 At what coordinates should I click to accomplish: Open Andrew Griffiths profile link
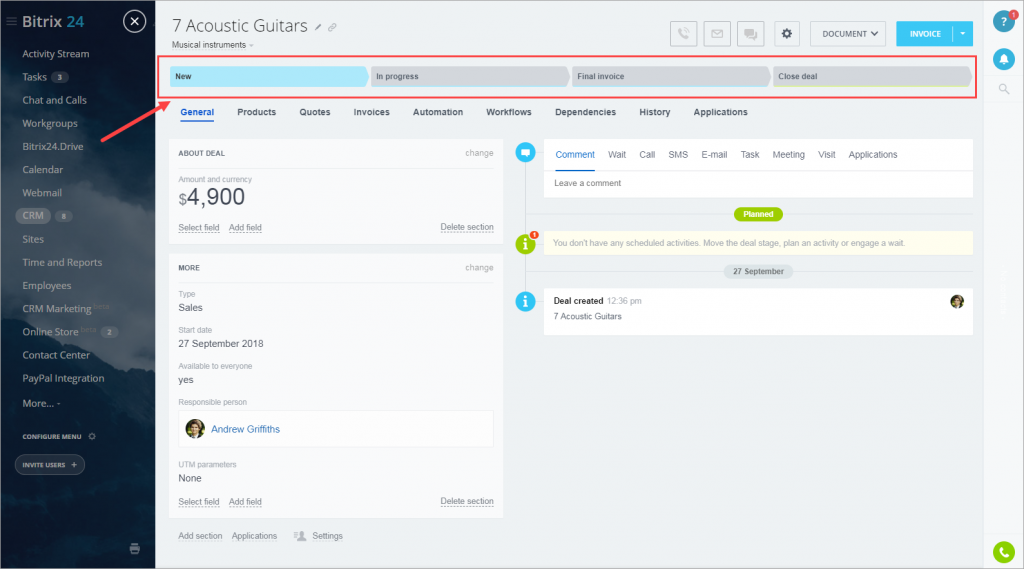tap(245, 429)
